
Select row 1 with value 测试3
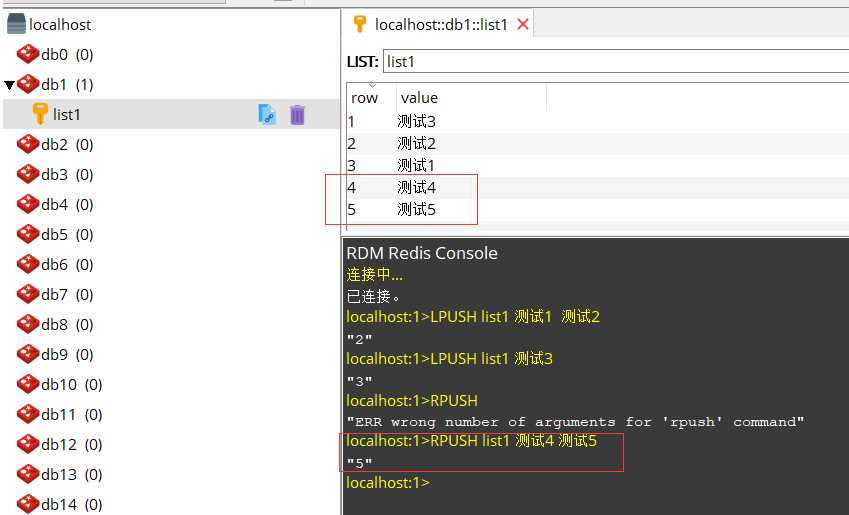[x=416, y=121]
